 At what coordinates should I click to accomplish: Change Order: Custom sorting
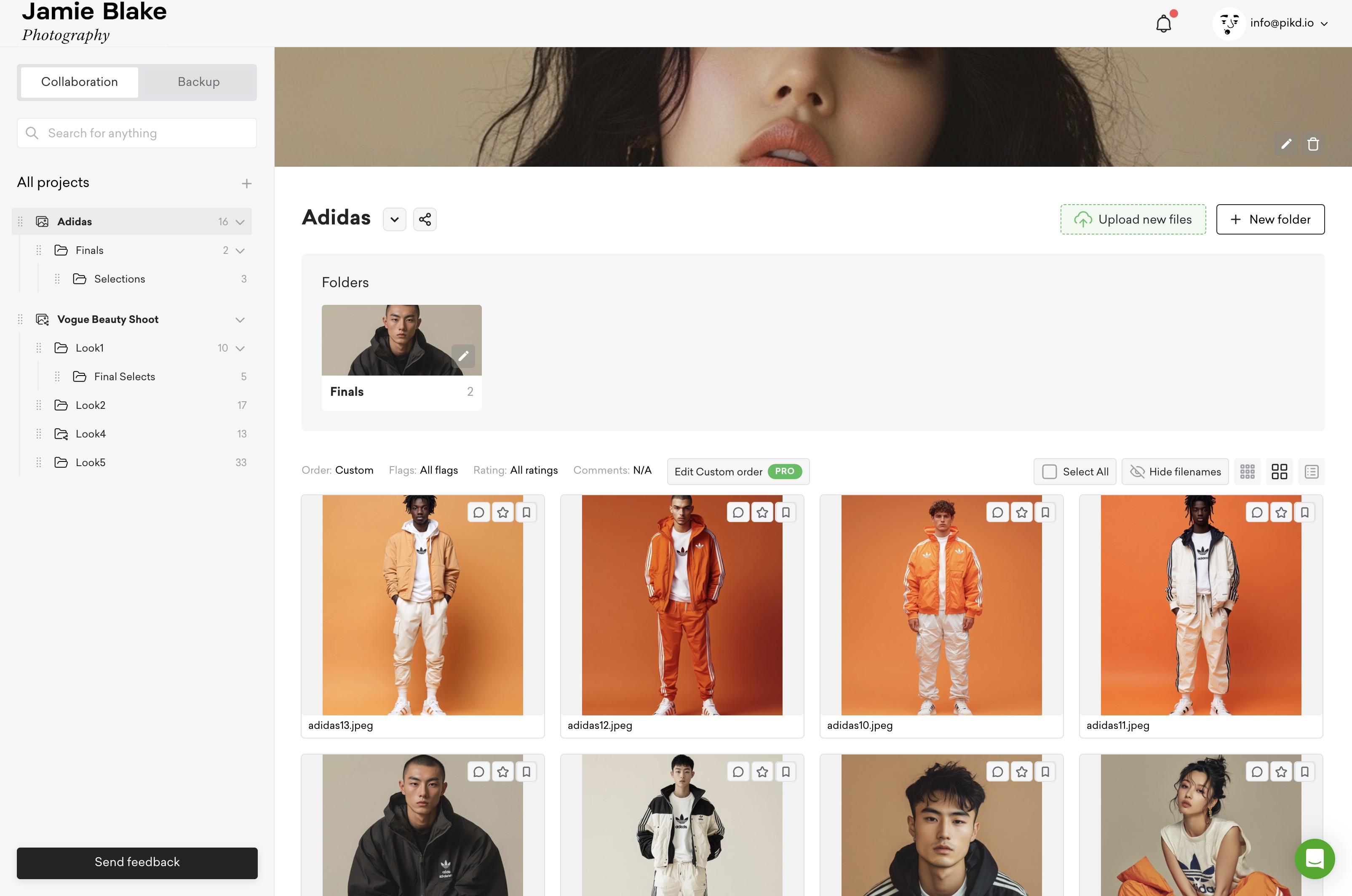click(x=338, y=470)
